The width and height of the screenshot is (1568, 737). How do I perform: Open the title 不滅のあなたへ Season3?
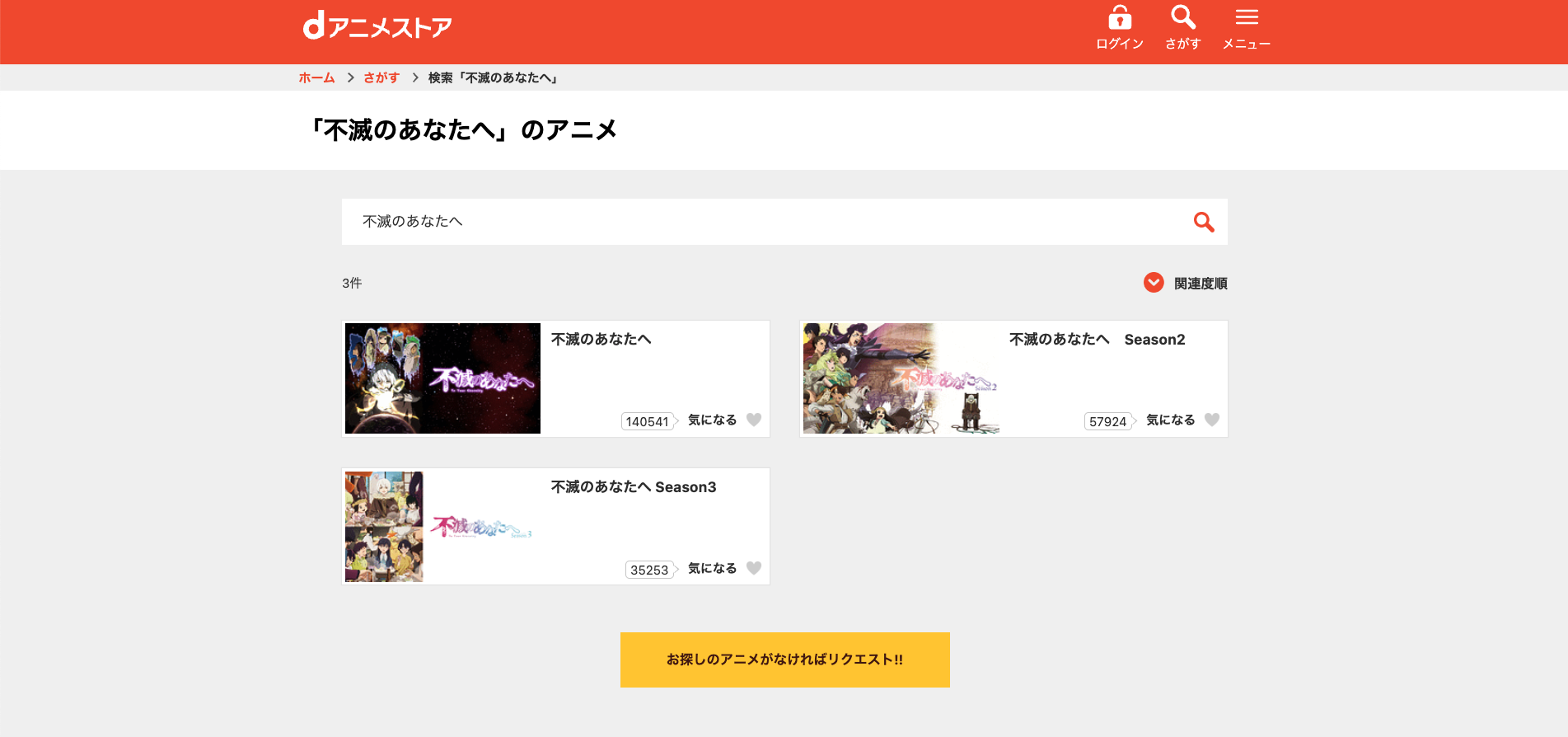[634, 487]
